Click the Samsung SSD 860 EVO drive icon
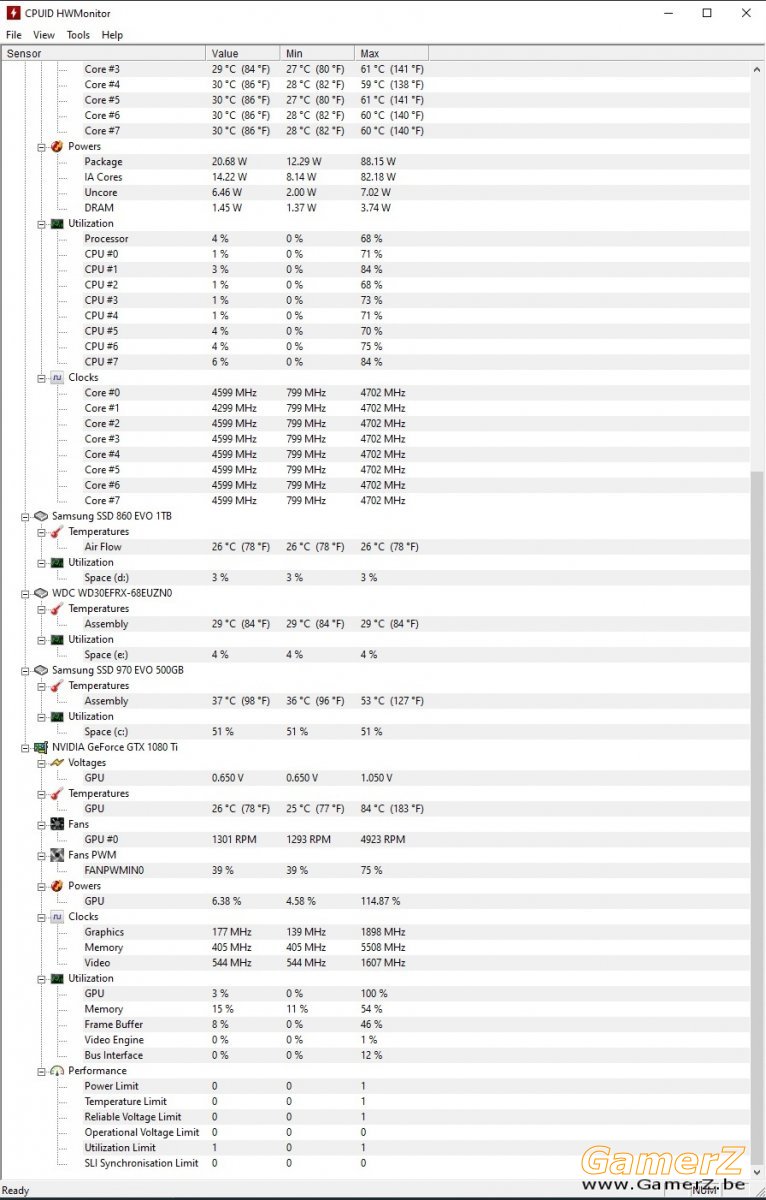The height and width of the screenshot is (1200, 766). 41,516
